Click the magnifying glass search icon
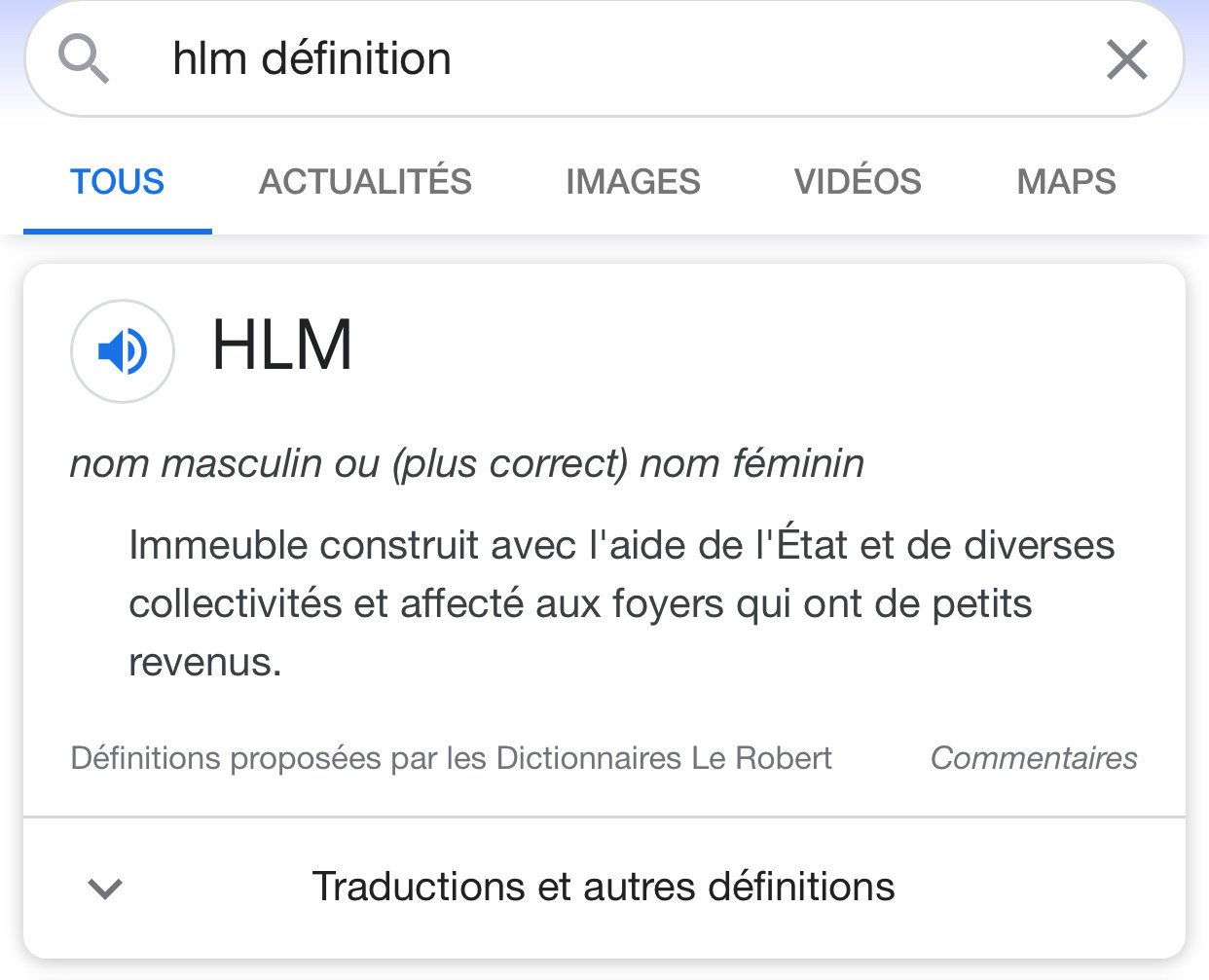The height and width of the screenshot is (980, 1209). coord(83,58)
